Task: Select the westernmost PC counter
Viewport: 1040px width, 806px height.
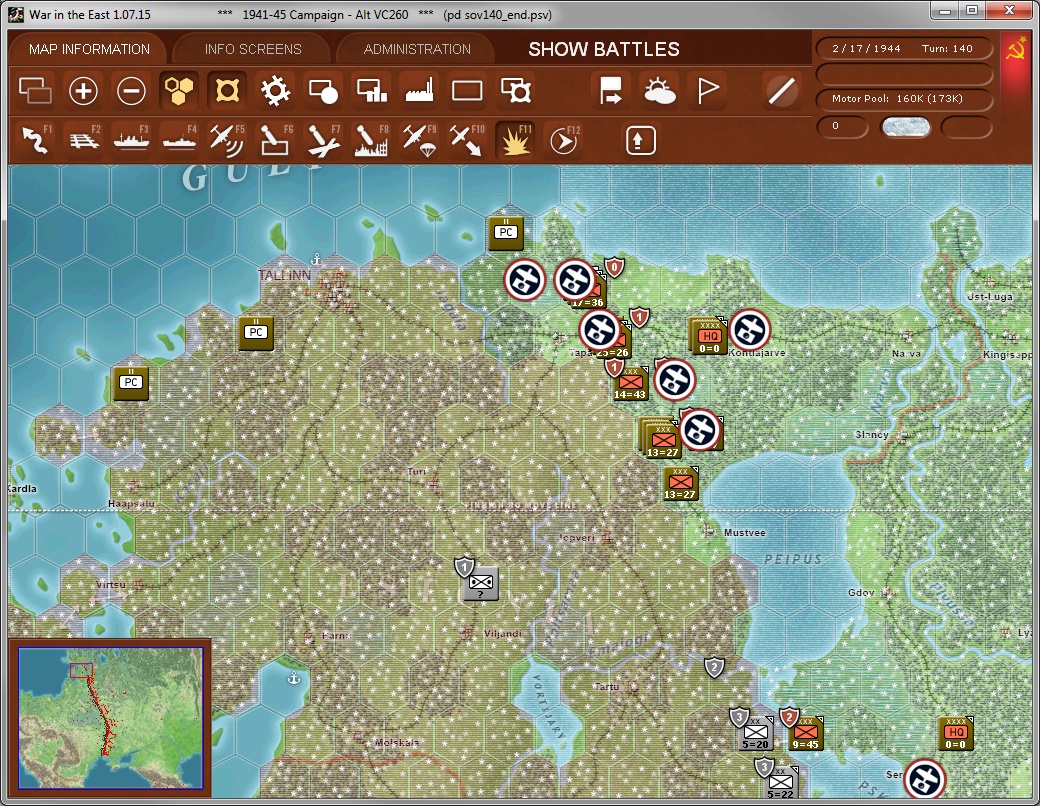Action: (131, 383)
